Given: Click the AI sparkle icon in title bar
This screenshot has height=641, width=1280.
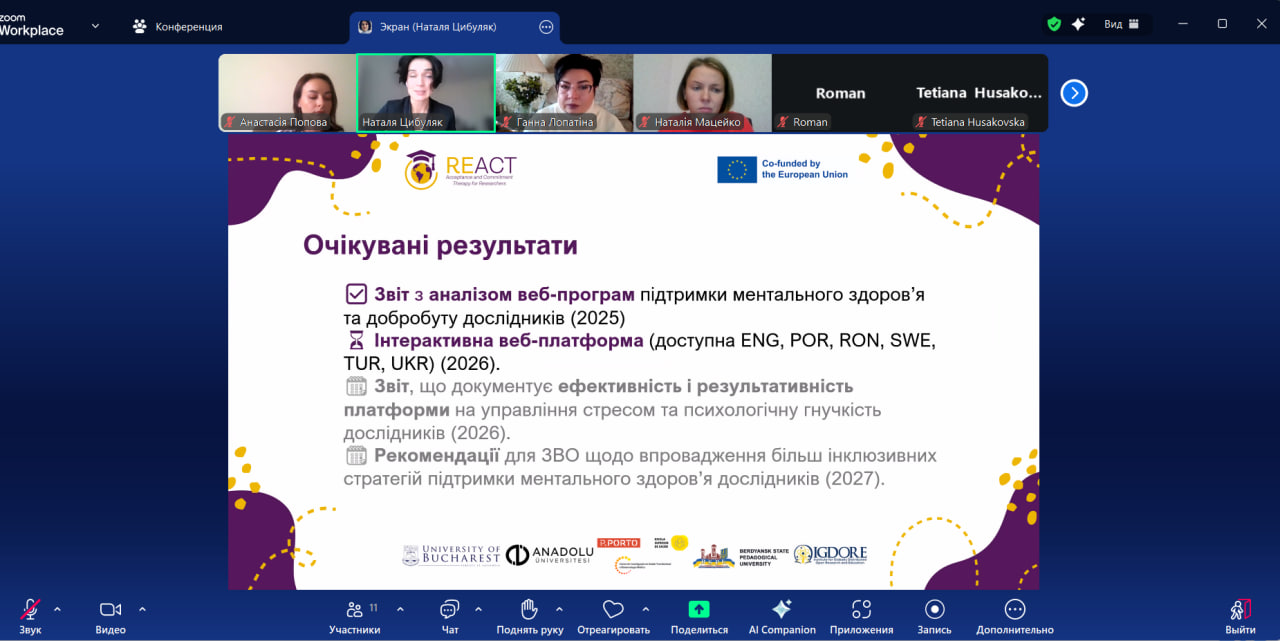Looking at the screenshot, I should coord(1078,24).
